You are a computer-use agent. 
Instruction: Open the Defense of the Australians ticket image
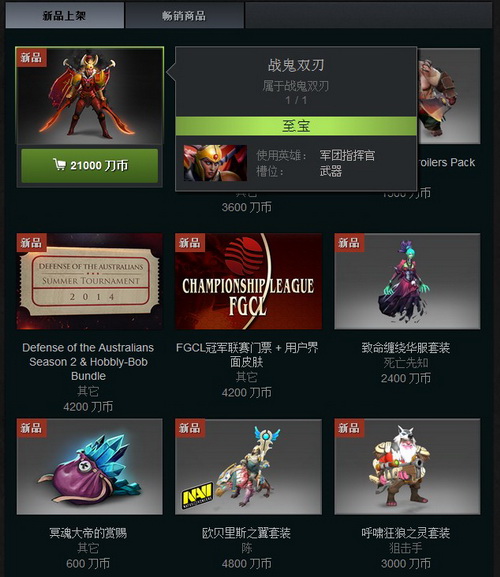(x=89, y=281)
